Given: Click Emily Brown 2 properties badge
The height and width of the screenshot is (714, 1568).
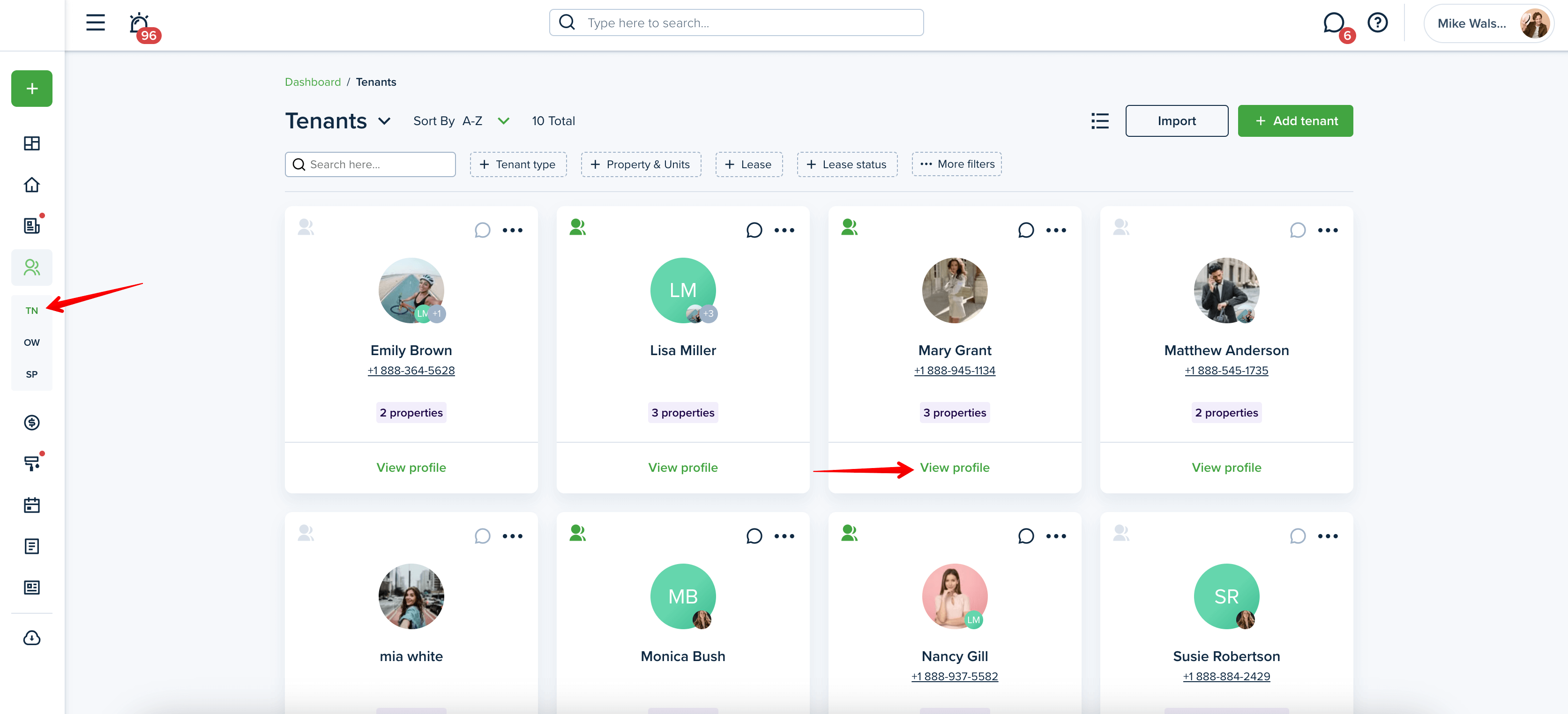Looking at the screenshot, I should point(411,412).
